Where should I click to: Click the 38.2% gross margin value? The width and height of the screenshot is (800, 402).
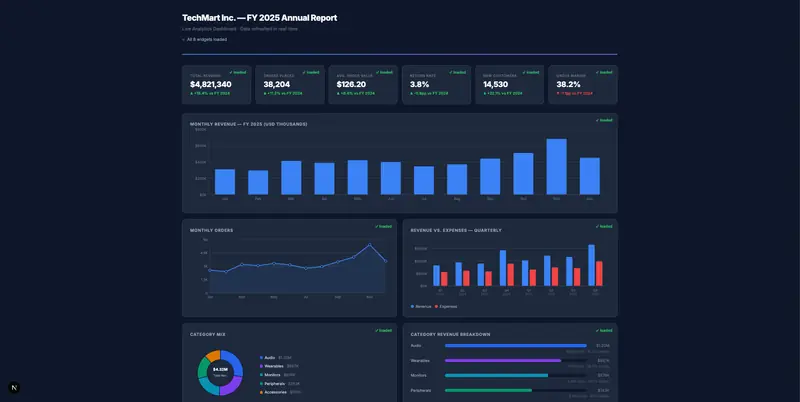568,84
